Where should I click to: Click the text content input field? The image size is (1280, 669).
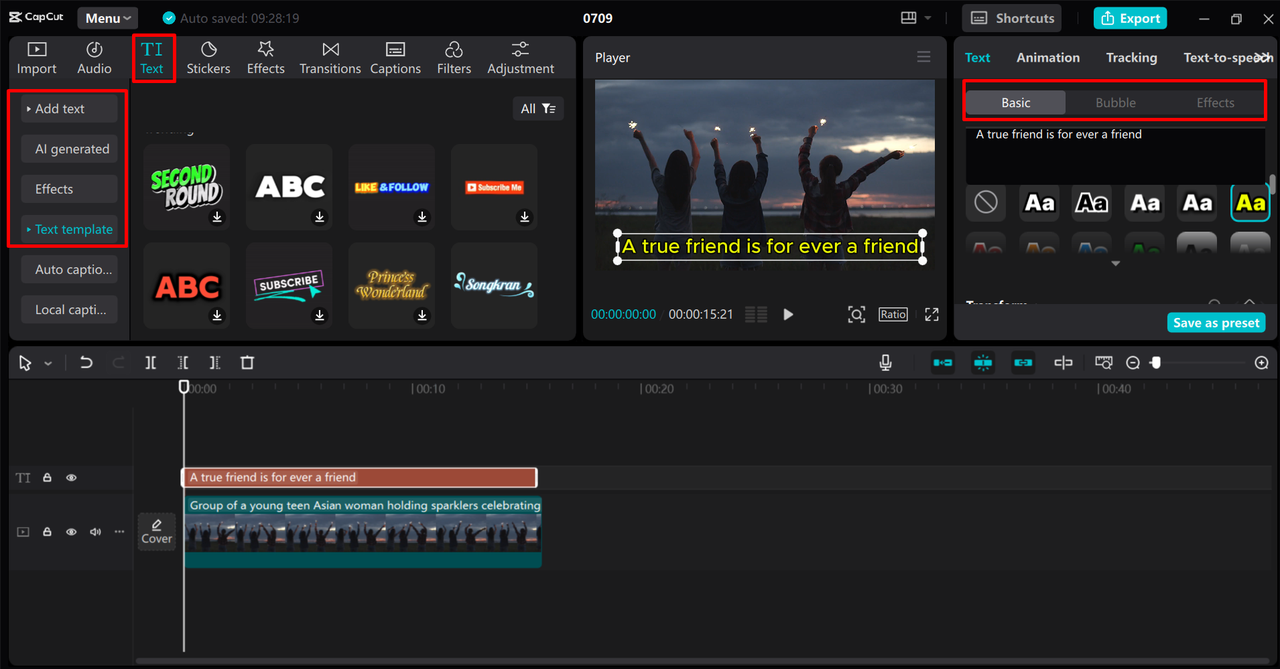(1116, 154)
